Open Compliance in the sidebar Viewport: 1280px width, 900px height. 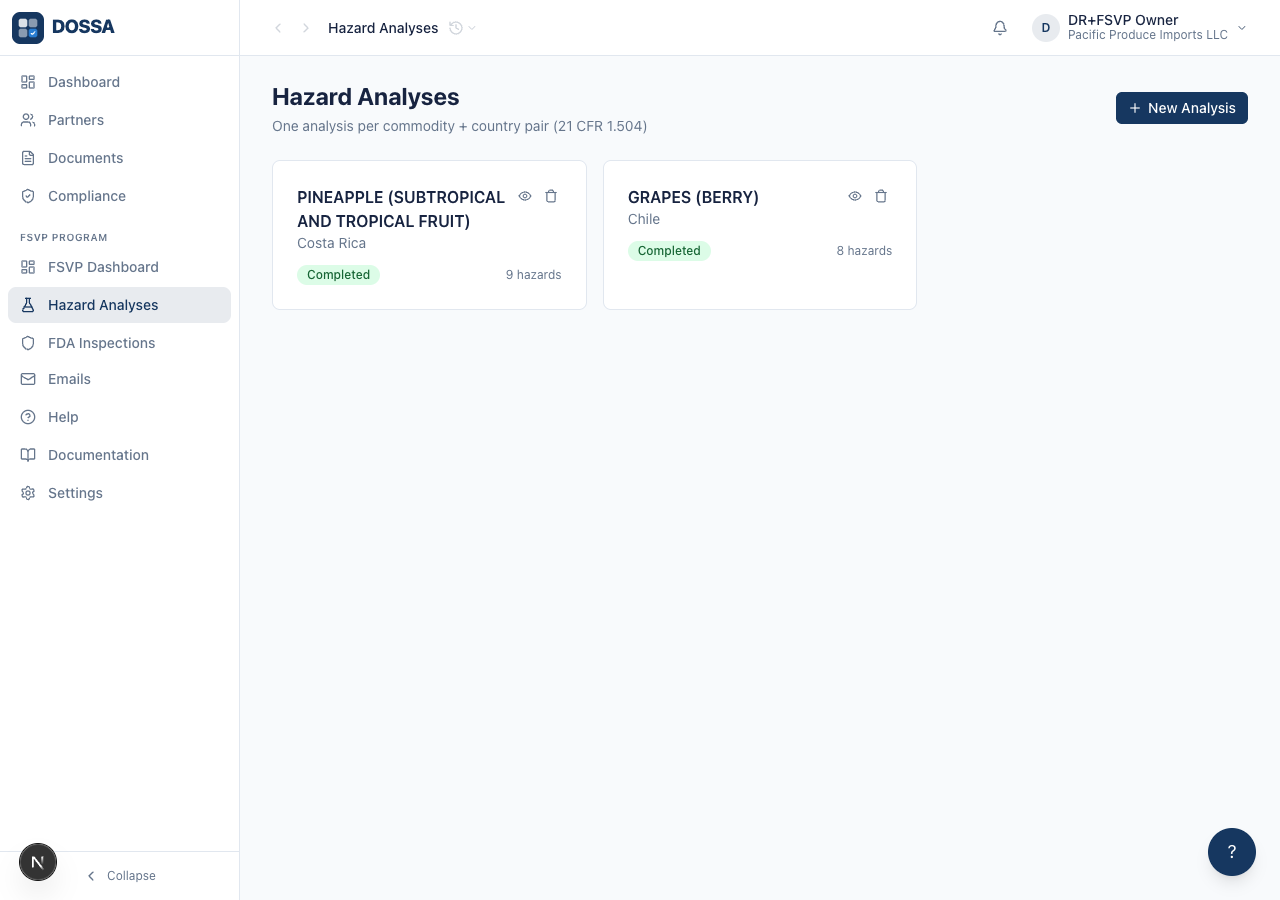(x=119, y=196)
